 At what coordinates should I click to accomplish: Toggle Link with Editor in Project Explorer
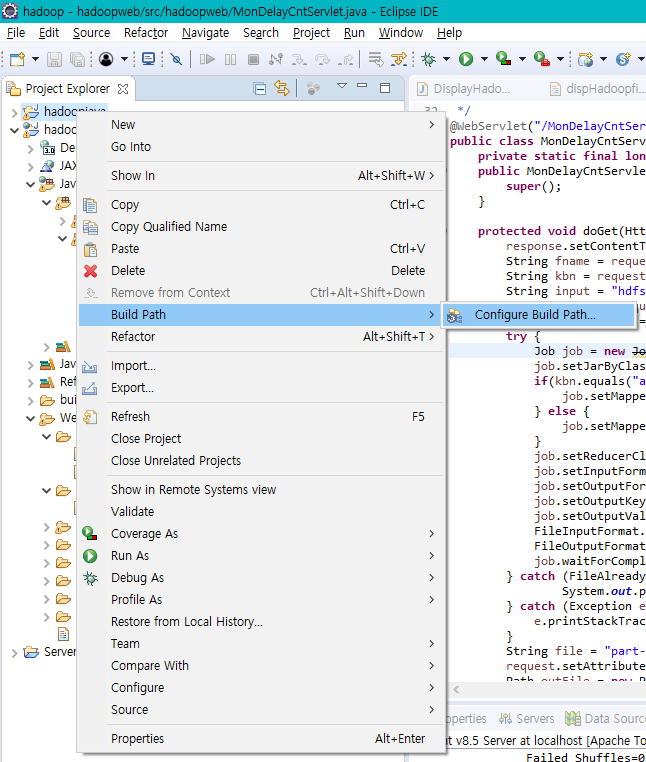pyautogui.click(x=282, y=88)
